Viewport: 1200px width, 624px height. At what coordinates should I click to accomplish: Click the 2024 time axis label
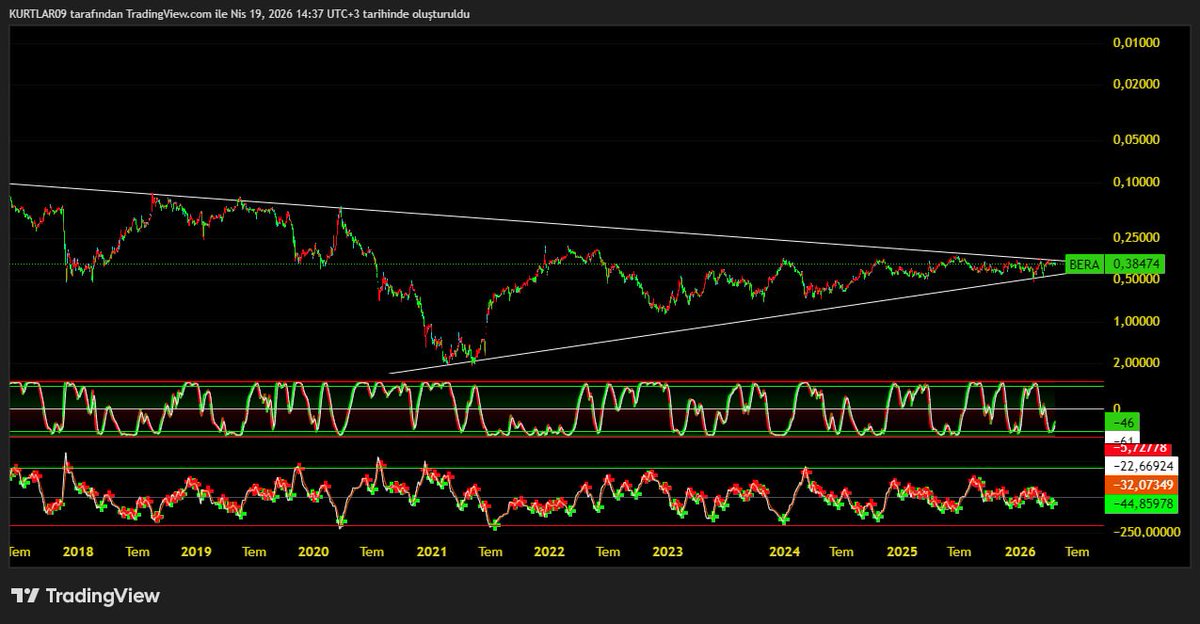point(785,552)
